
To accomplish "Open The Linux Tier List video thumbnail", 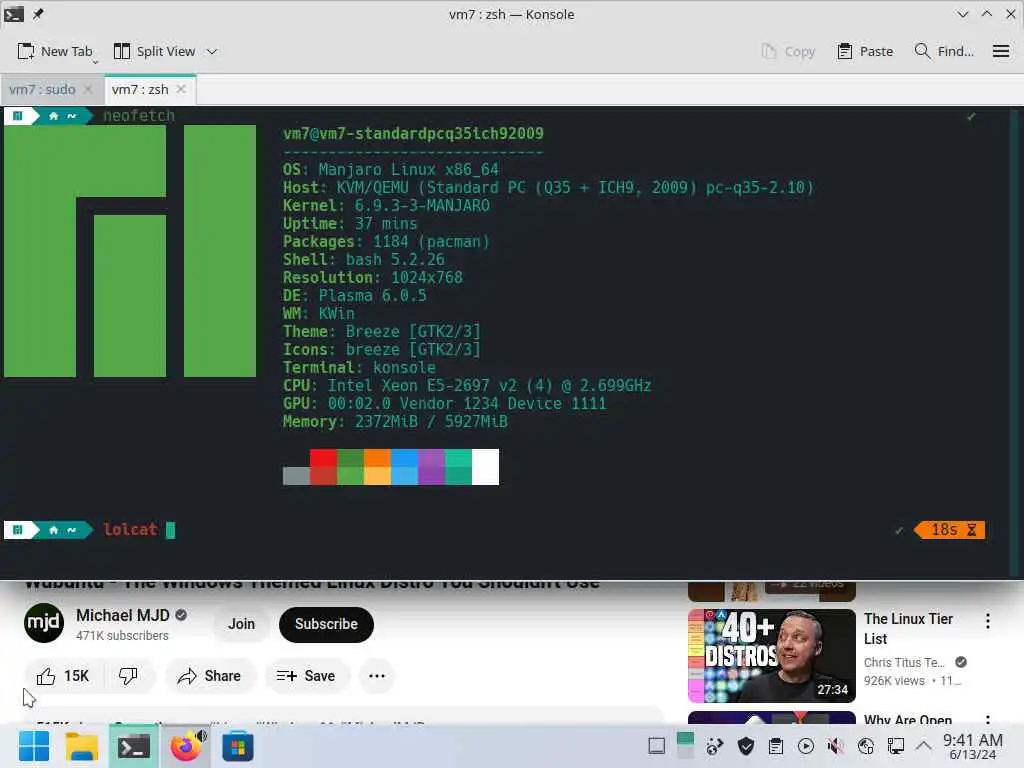I will tap(771, 656).
